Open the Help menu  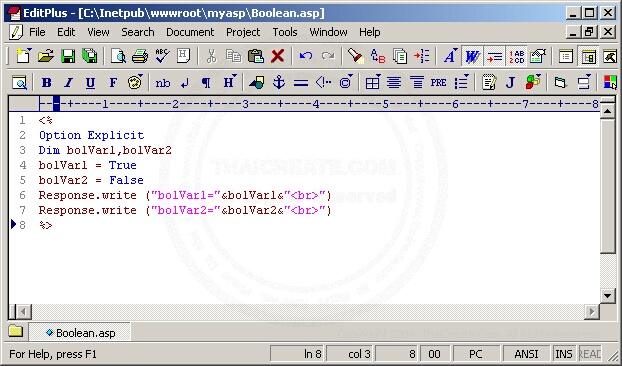[x=369, y=32]
